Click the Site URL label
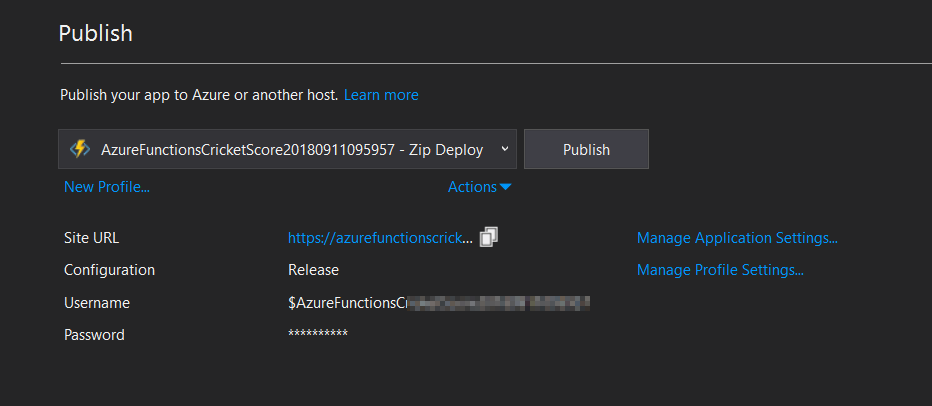Image resolution: width=932 pixels, height=406 pixels. (x=91, y=238)
